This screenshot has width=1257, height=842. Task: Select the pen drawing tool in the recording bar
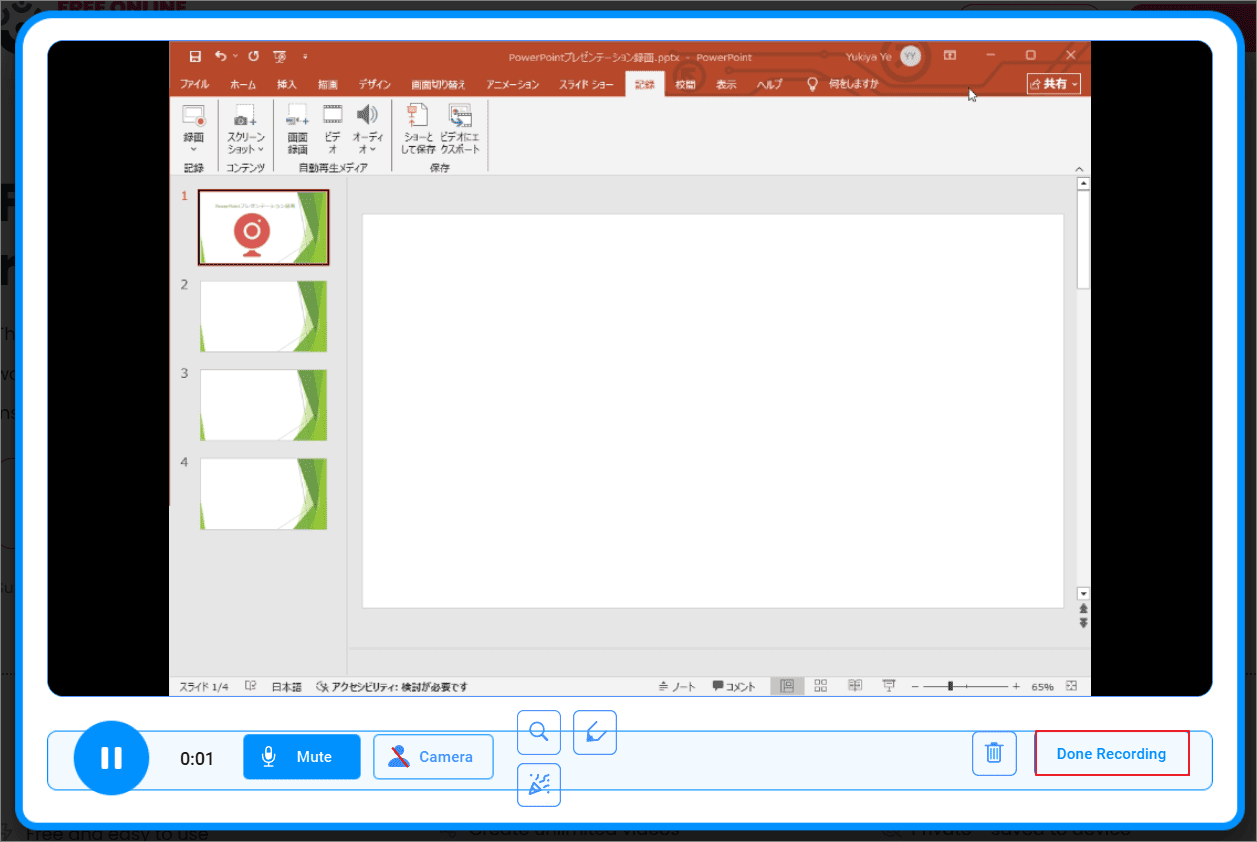click(594, 732)
